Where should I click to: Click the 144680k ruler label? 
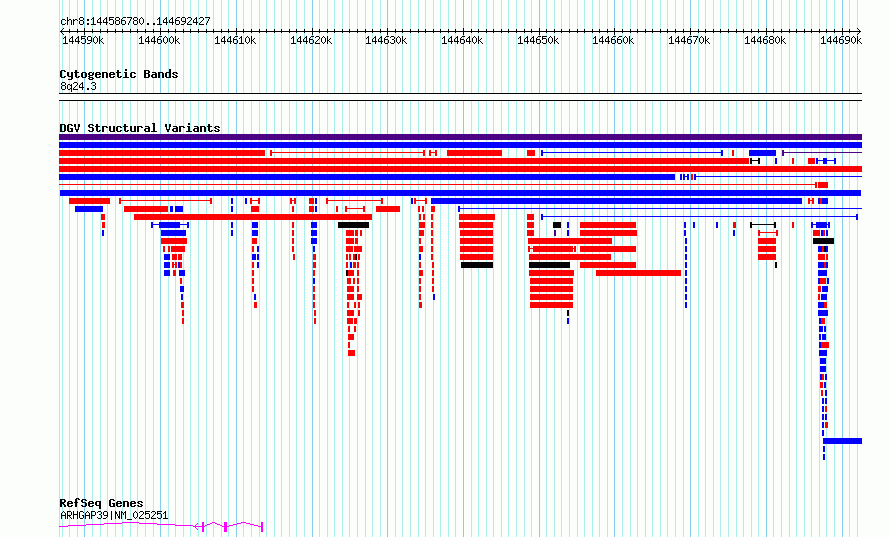765,40
